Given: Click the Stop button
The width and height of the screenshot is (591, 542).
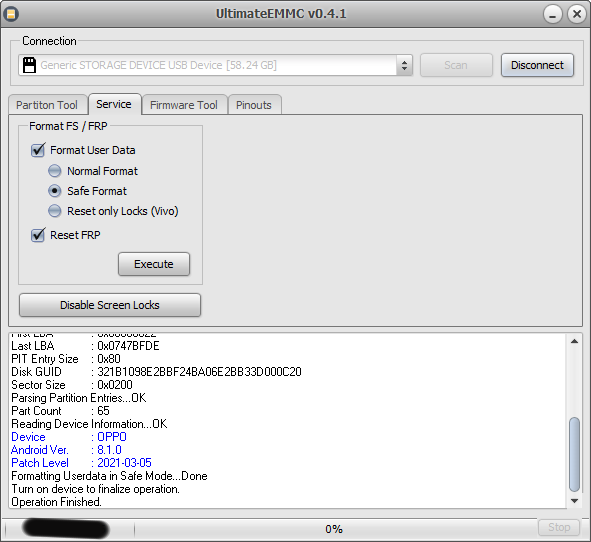Looking at the screenshot, I should 559,527.
